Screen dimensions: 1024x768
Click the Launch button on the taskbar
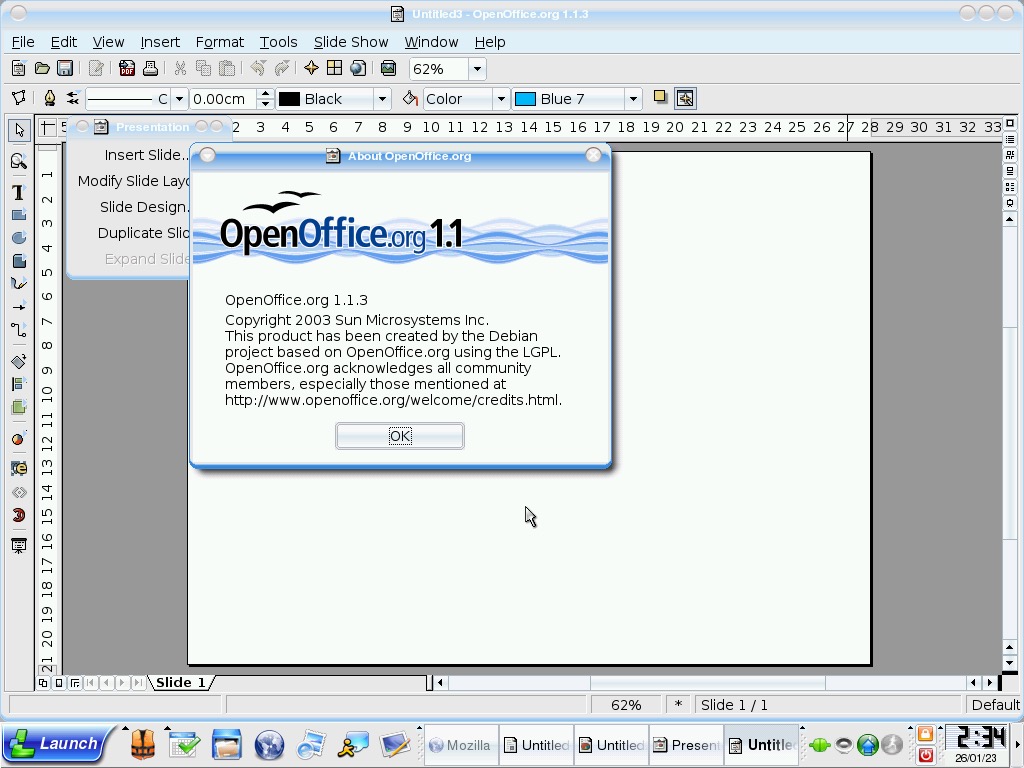point(57,744)
